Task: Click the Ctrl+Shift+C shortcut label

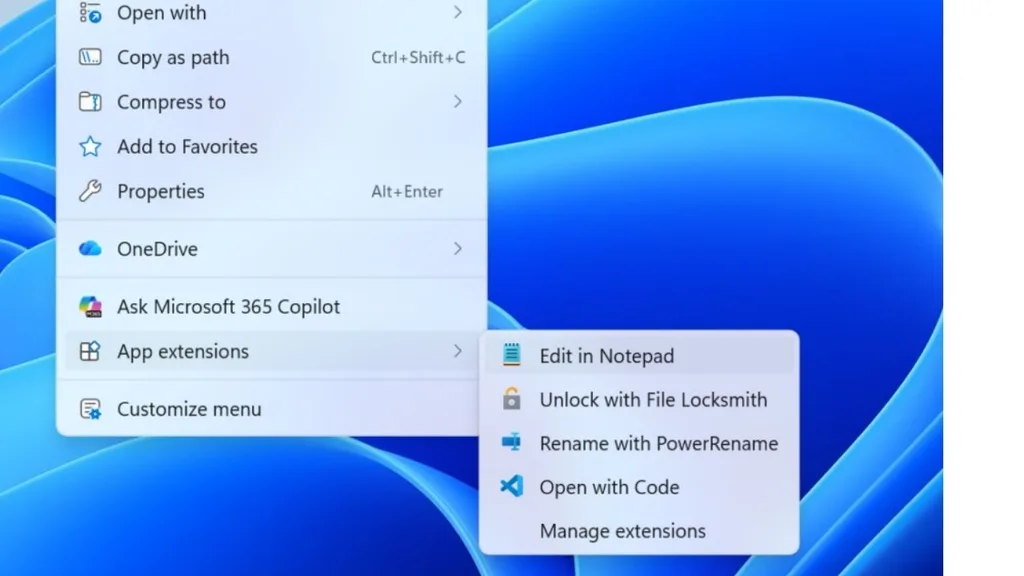Action: (x=418, y=57)
